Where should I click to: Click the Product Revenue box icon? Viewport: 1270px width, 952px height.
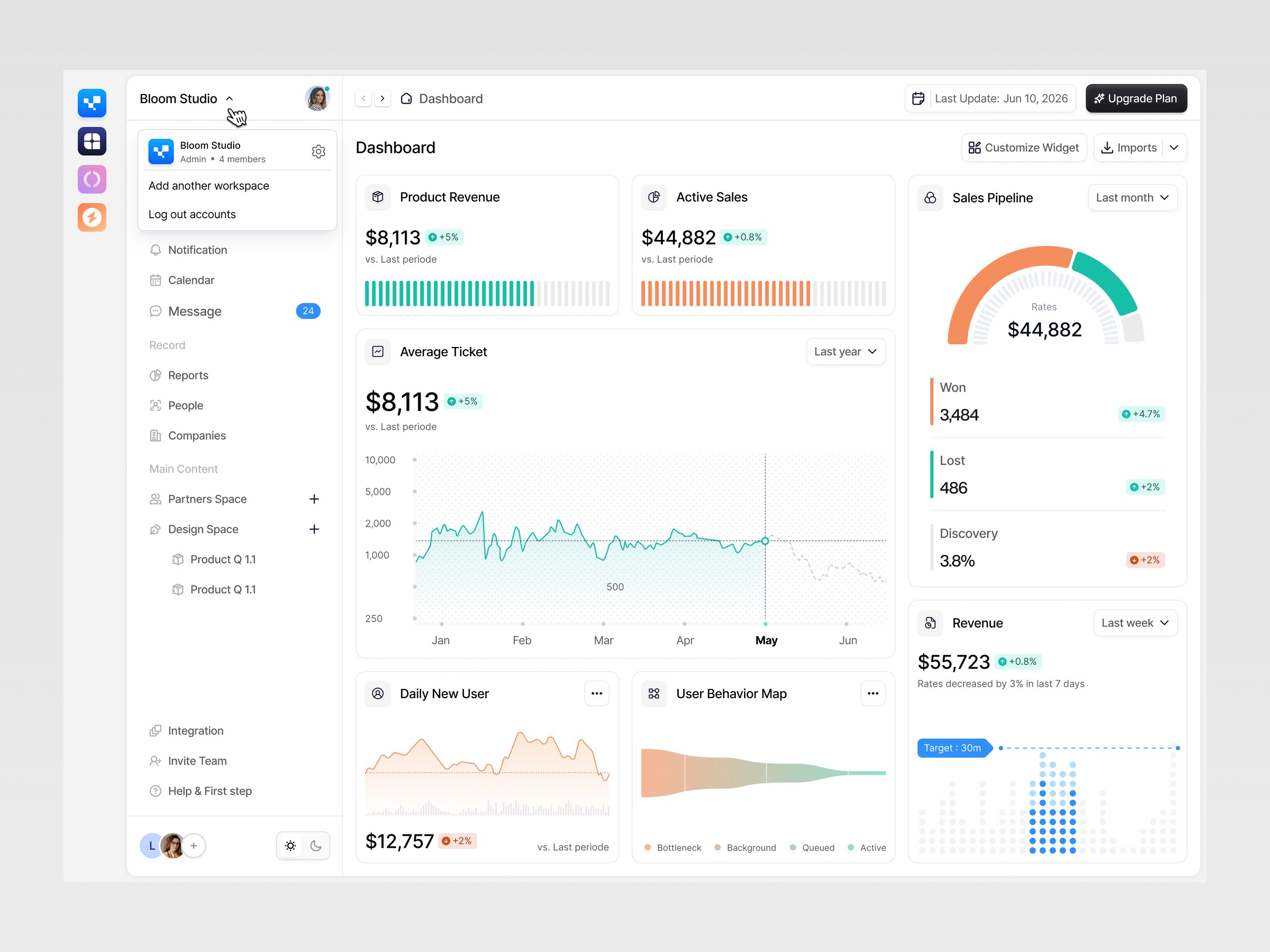[x=378, y=197]
